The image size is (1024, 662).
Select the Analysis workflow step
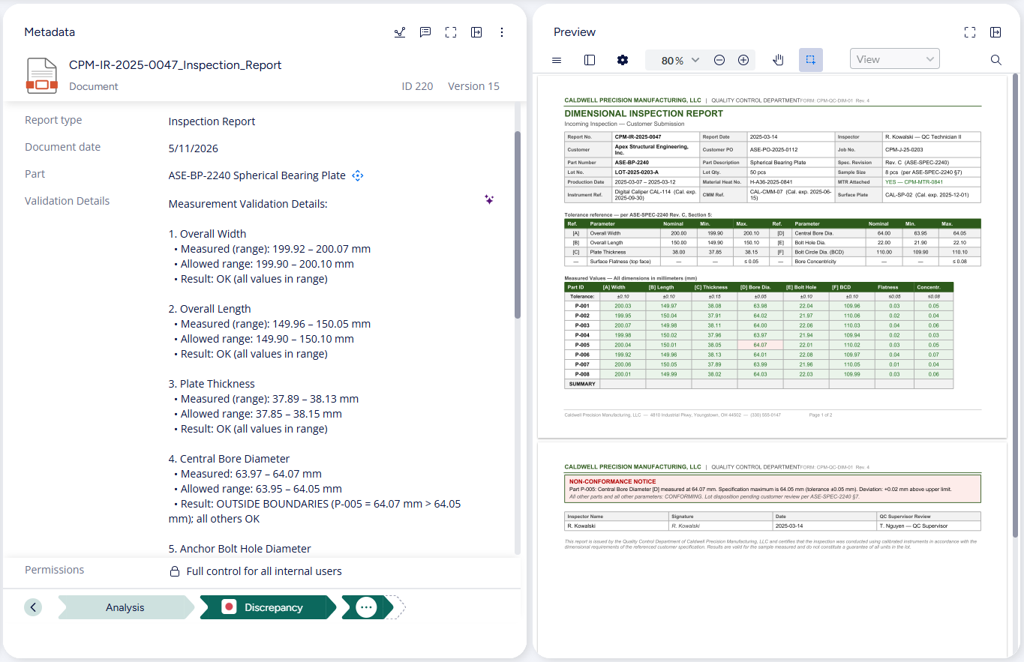pos(125,607)
